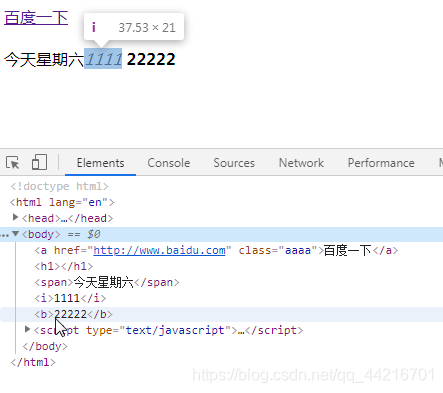Open http://www.baidu.com href link in DOM tree
443x393 pixels.
pyautogui.click(x=159, y=250)
